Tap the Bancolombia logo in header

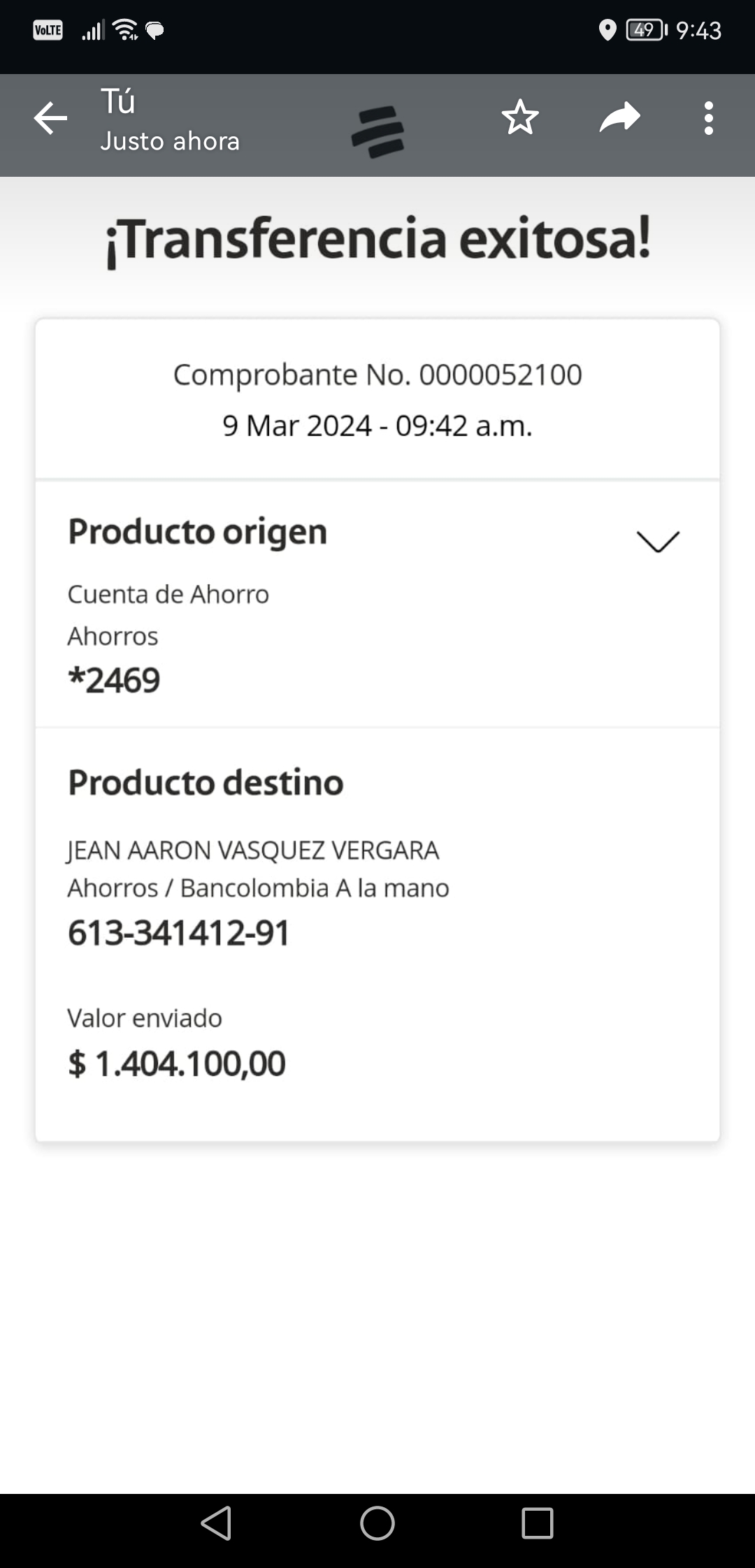click(x=377, y=131)
